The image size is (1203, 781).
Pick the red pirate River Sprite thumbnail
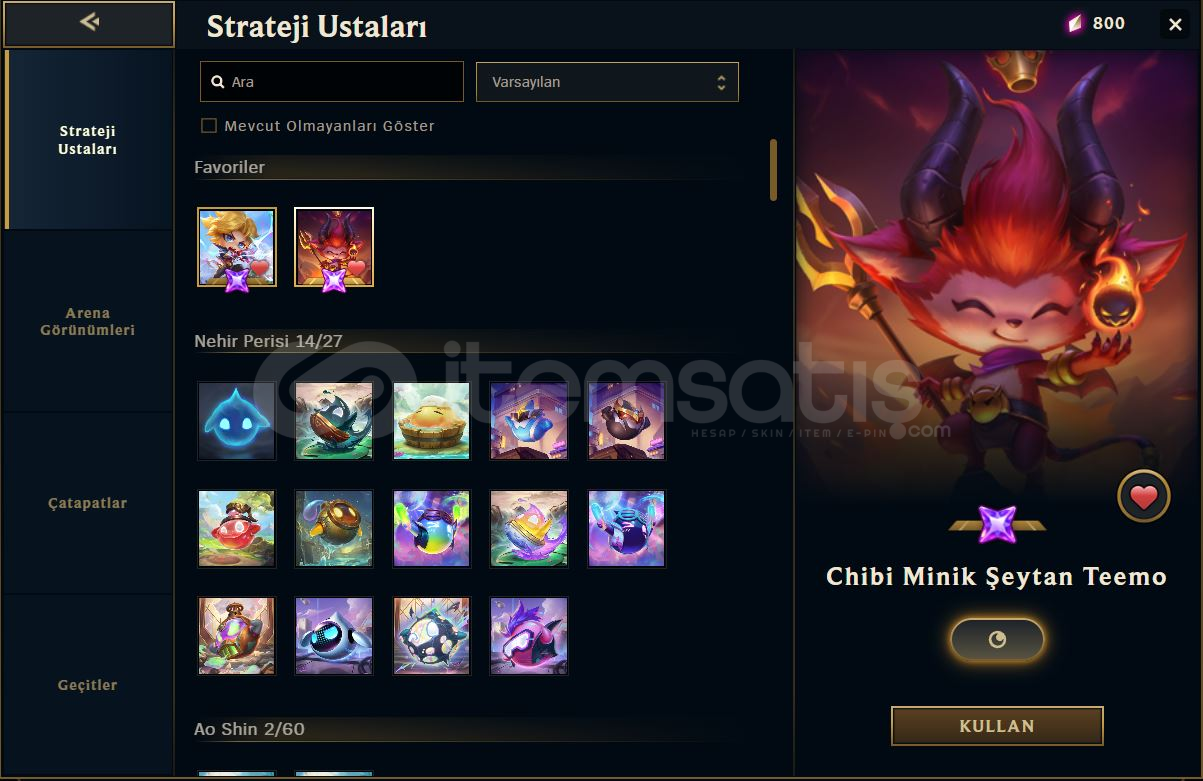tap(236, 529)
